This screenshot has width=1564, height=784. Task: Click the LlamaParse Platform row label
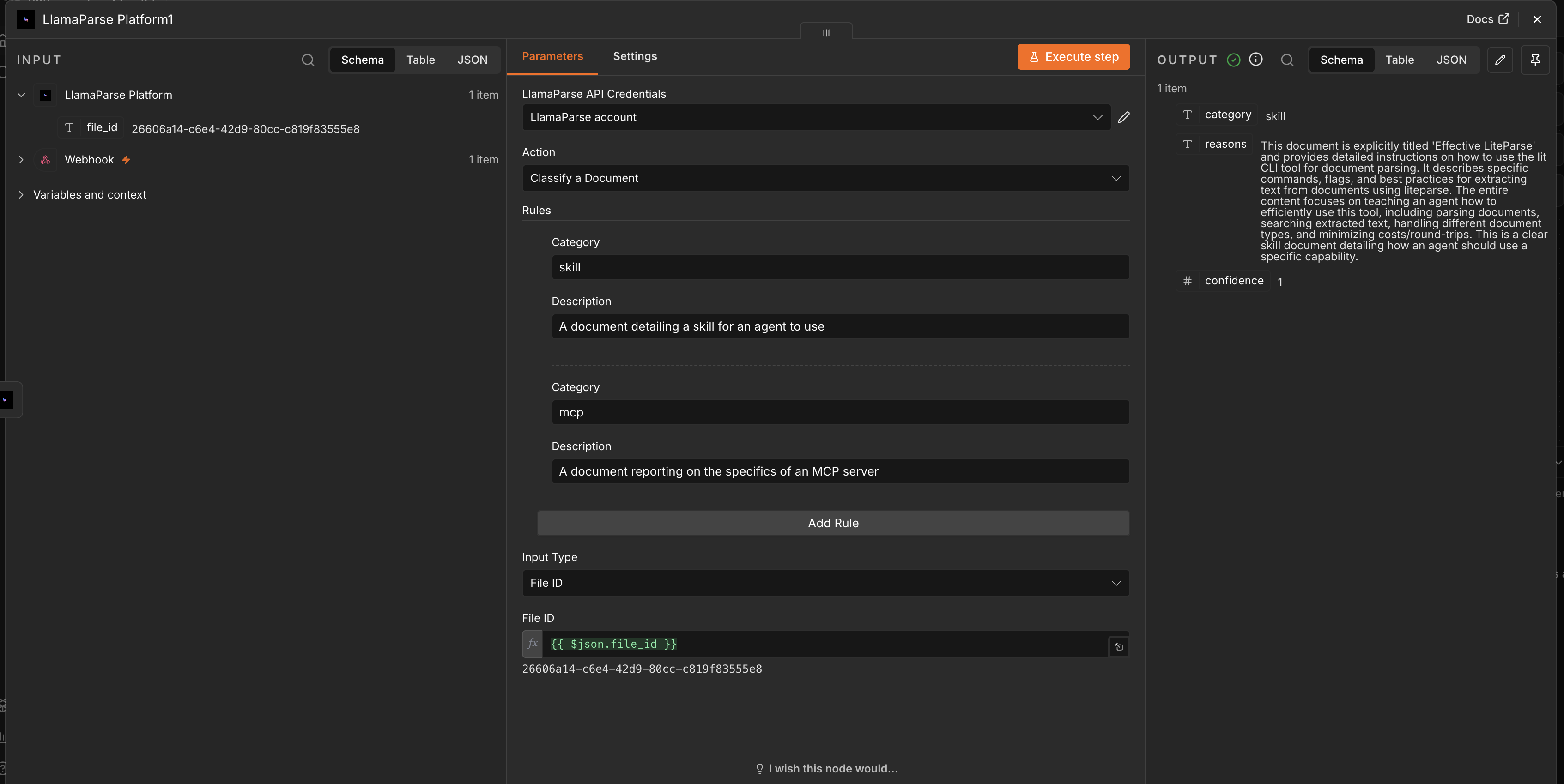[118, 95]
